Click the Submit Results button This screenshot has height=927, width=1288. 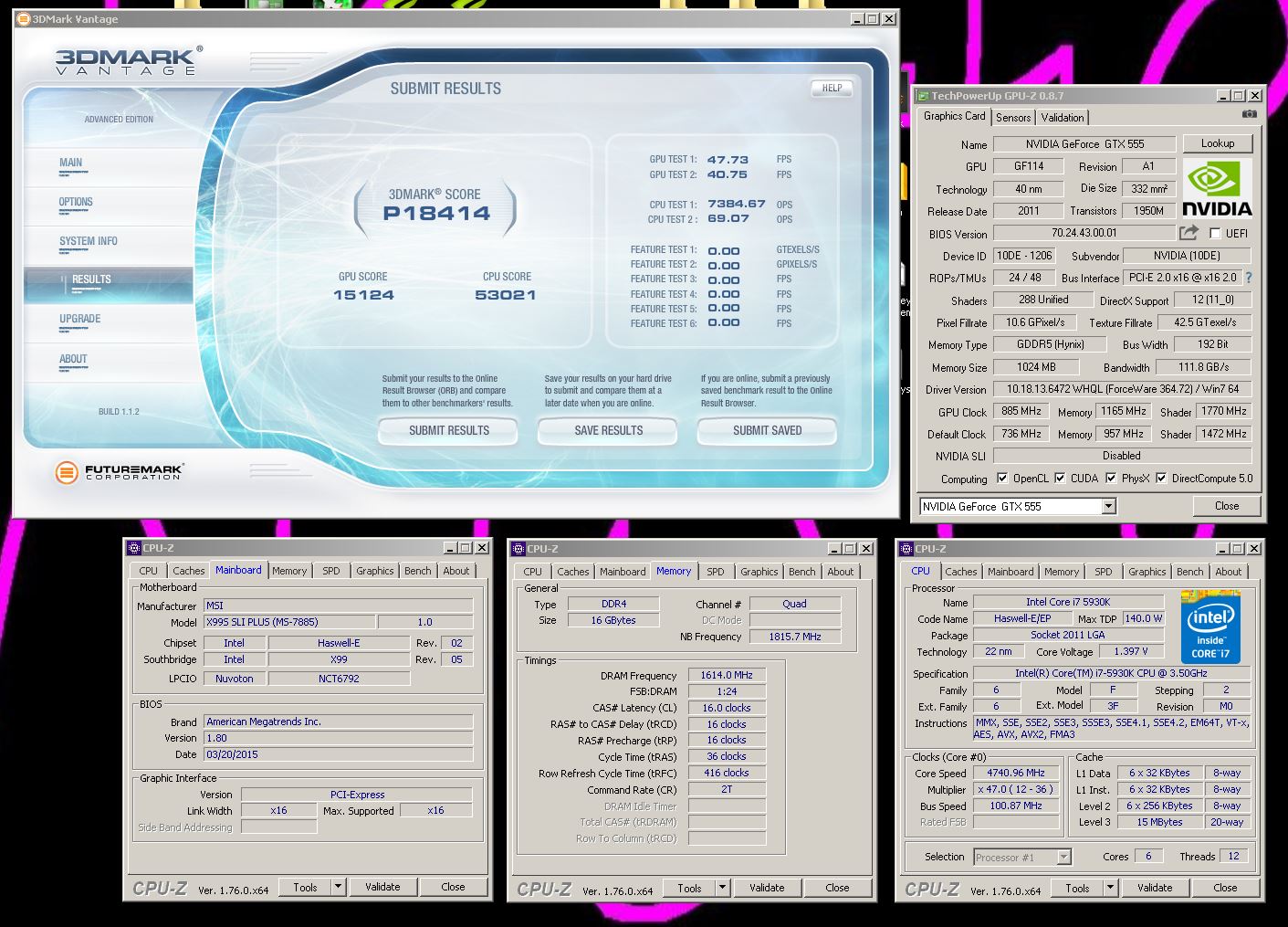(448, 430)
